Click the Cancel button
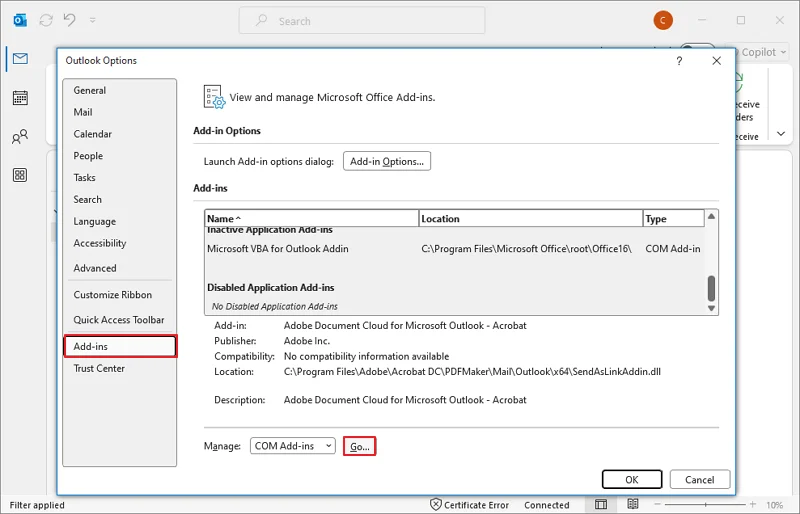The image size is (800, 514). [699, 480]
